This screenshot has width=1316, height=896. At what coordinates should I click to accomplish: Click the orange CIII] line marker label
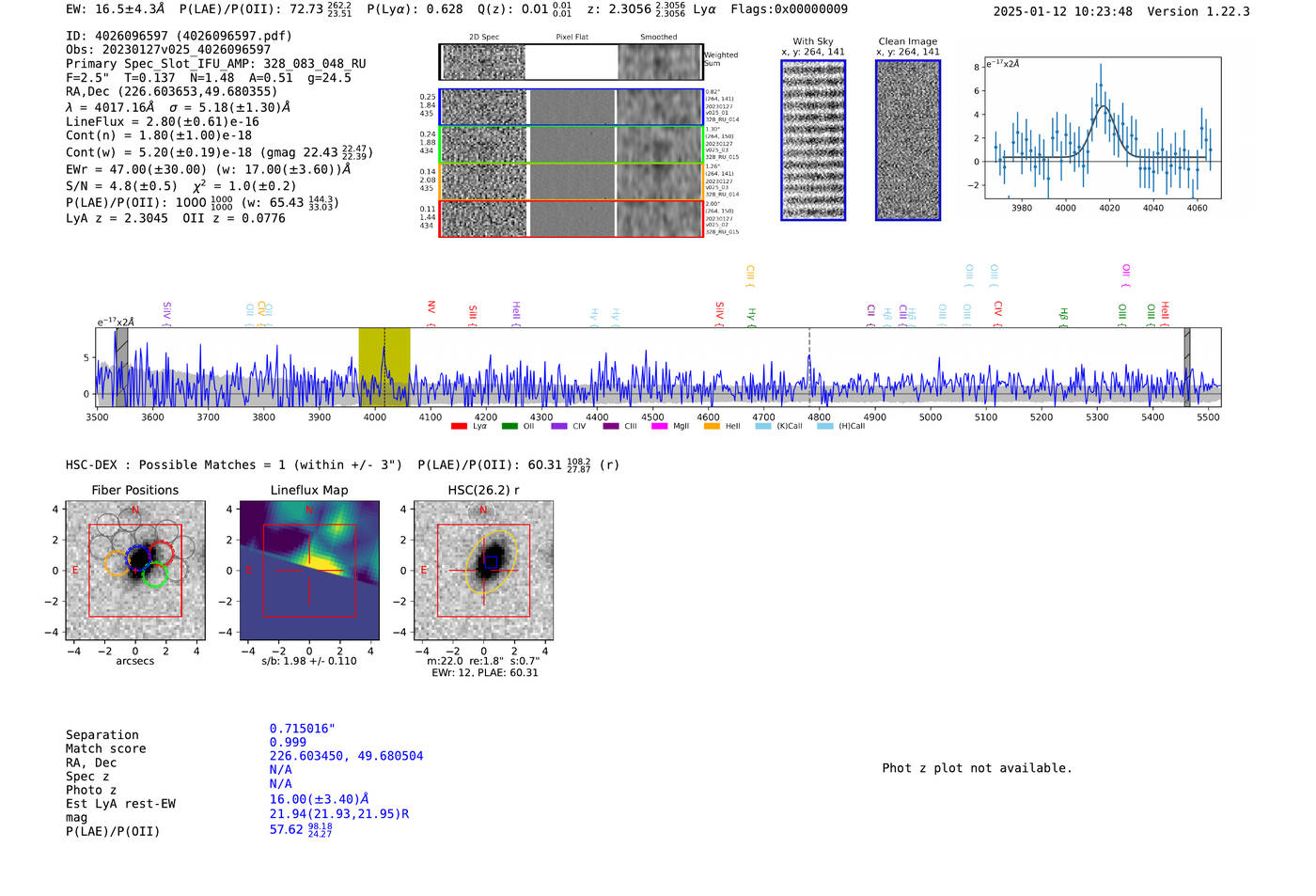(x=749, y=275)
